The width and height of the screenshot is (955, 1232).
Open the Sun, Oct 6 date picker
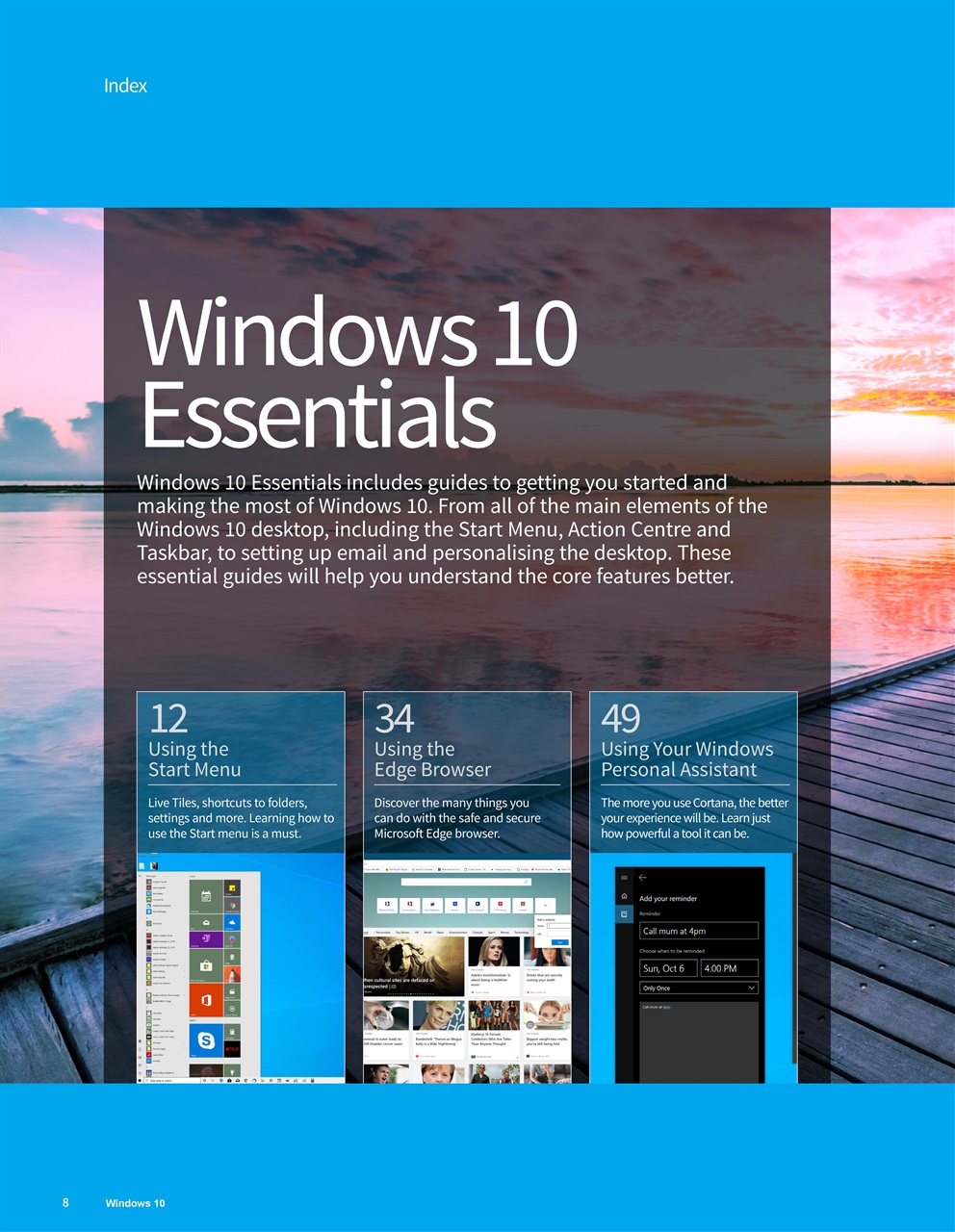pyautogui.click(x=668, y=968)
